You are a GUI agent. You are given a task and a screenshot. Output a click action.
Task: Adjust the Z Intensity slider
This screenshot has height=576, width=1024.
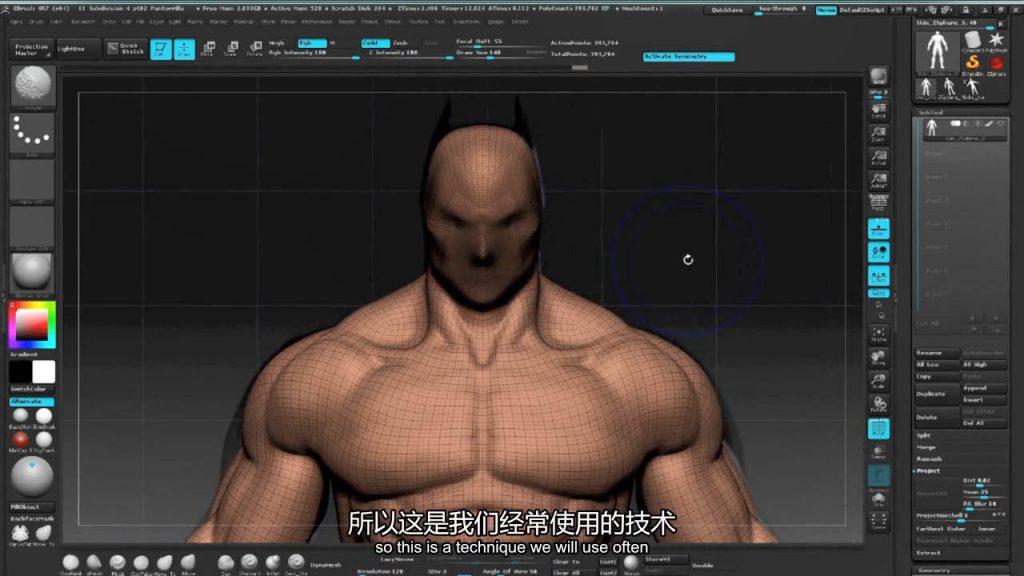point(408,53)
